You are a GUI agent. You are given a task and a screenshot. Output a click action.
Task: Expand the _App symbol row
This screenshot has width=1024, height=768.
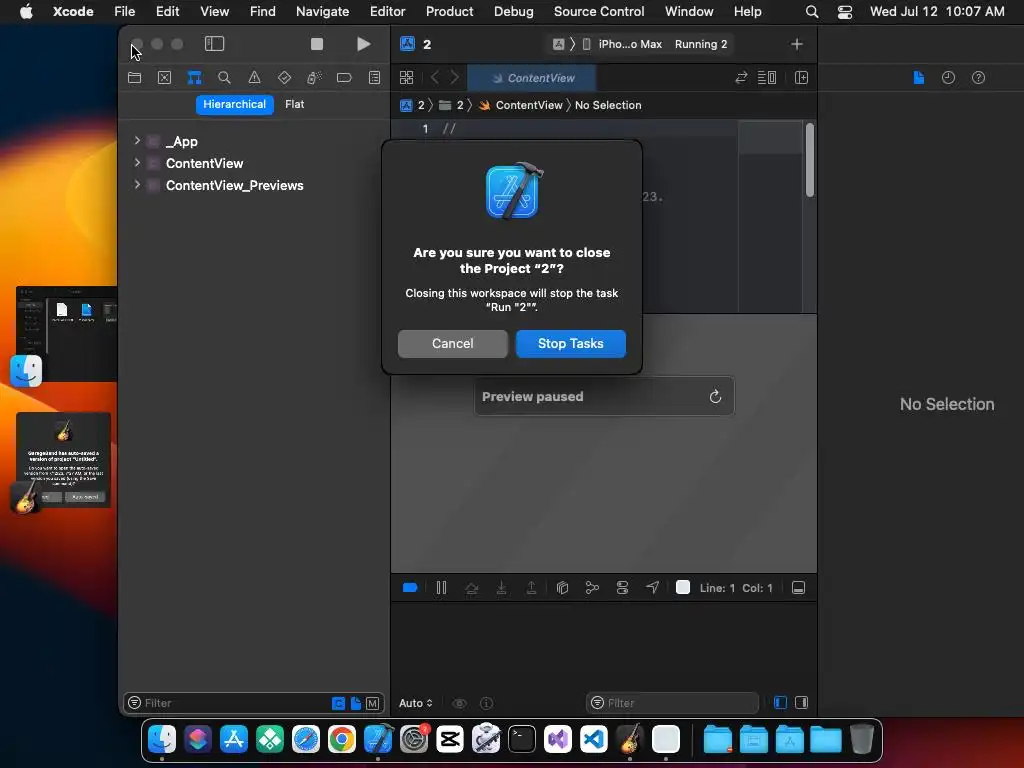137,140
